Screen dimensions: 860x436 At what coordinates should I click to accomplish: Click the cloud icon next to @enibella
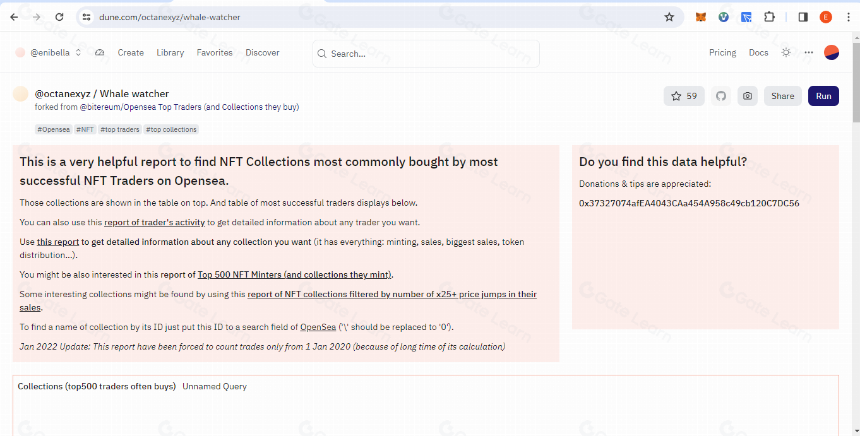pos(99,53)
